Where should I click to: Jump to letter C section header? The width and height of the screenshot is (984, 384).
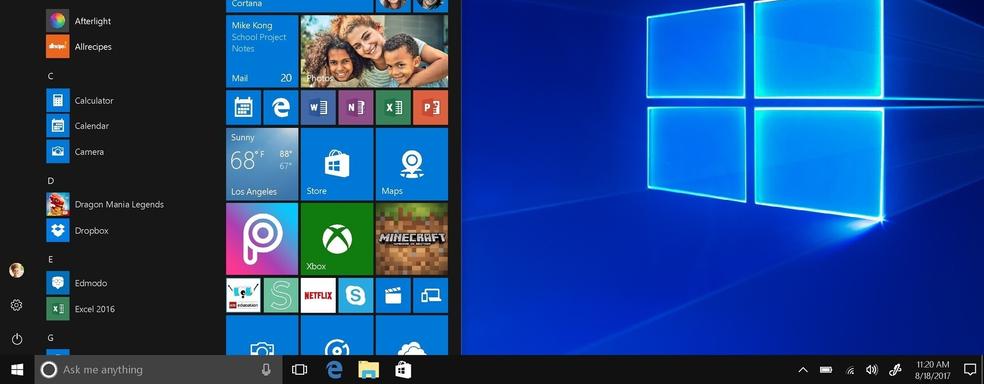click(50, 76)
